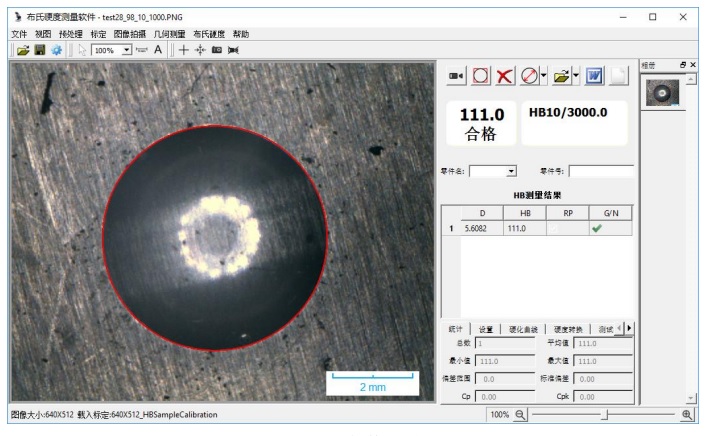Switch to the 硬化曲线 tab
This screenshot has width=706, height=436.
click(524, 328)
